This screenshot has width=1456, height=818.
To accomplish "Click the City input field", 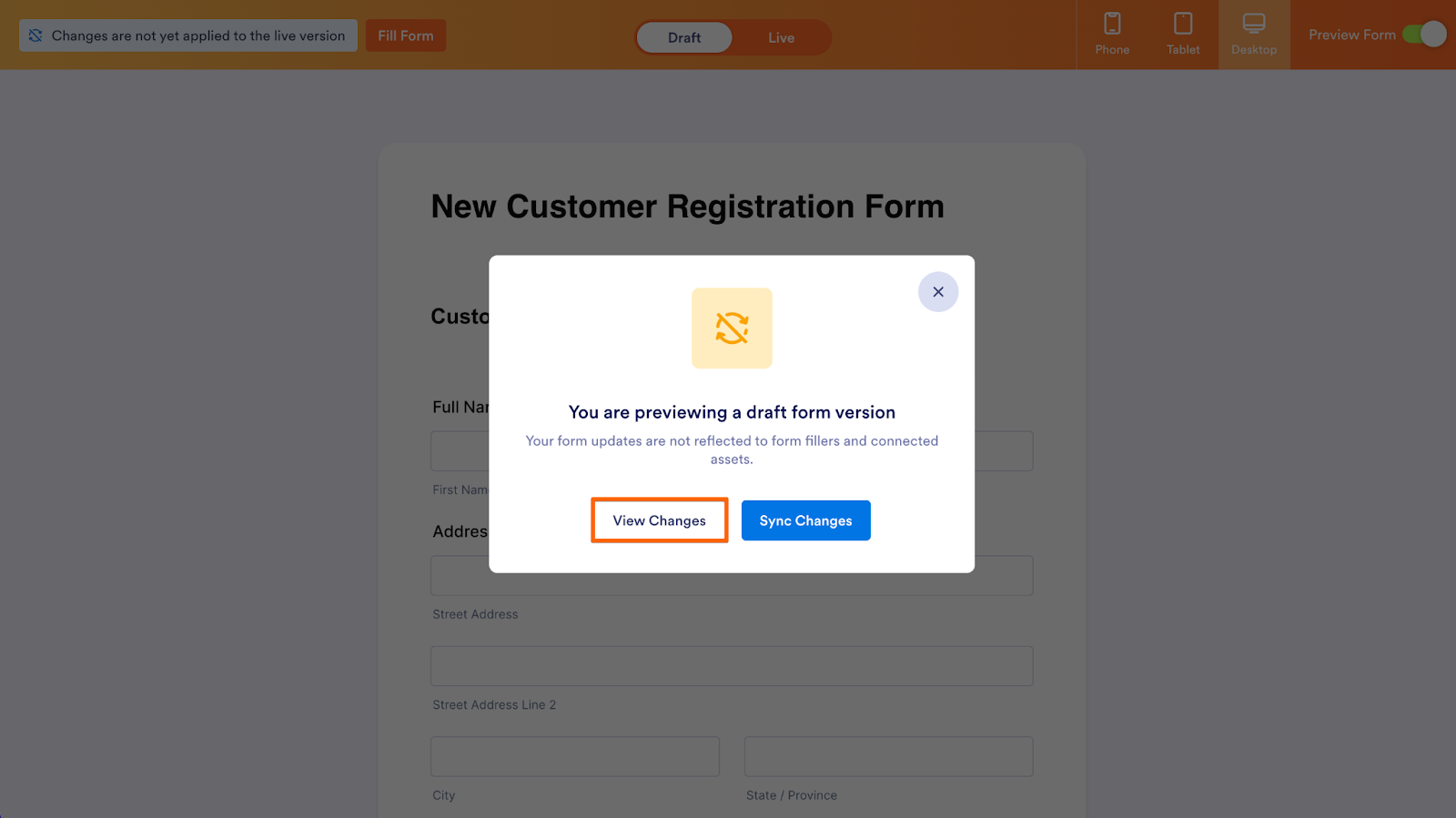I will [574, 755].
